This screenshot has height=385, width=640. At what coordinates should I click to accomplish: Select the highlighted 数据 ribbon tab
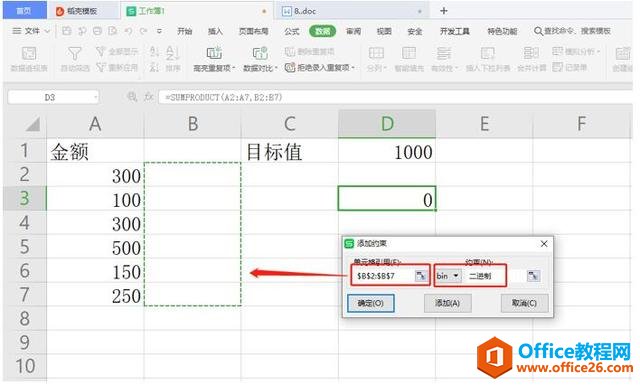coord(322,31)
